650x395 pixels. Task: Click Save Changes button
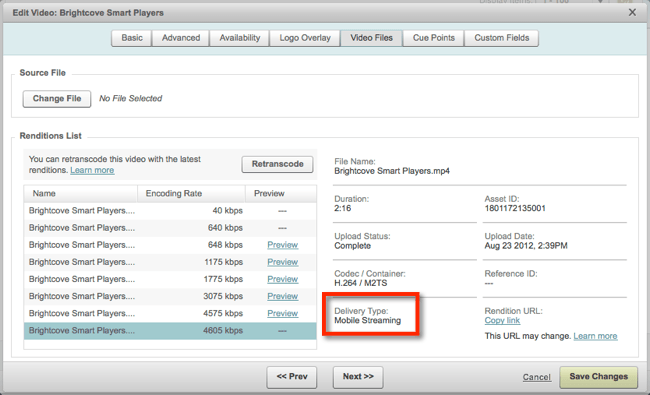click(599, 377)
